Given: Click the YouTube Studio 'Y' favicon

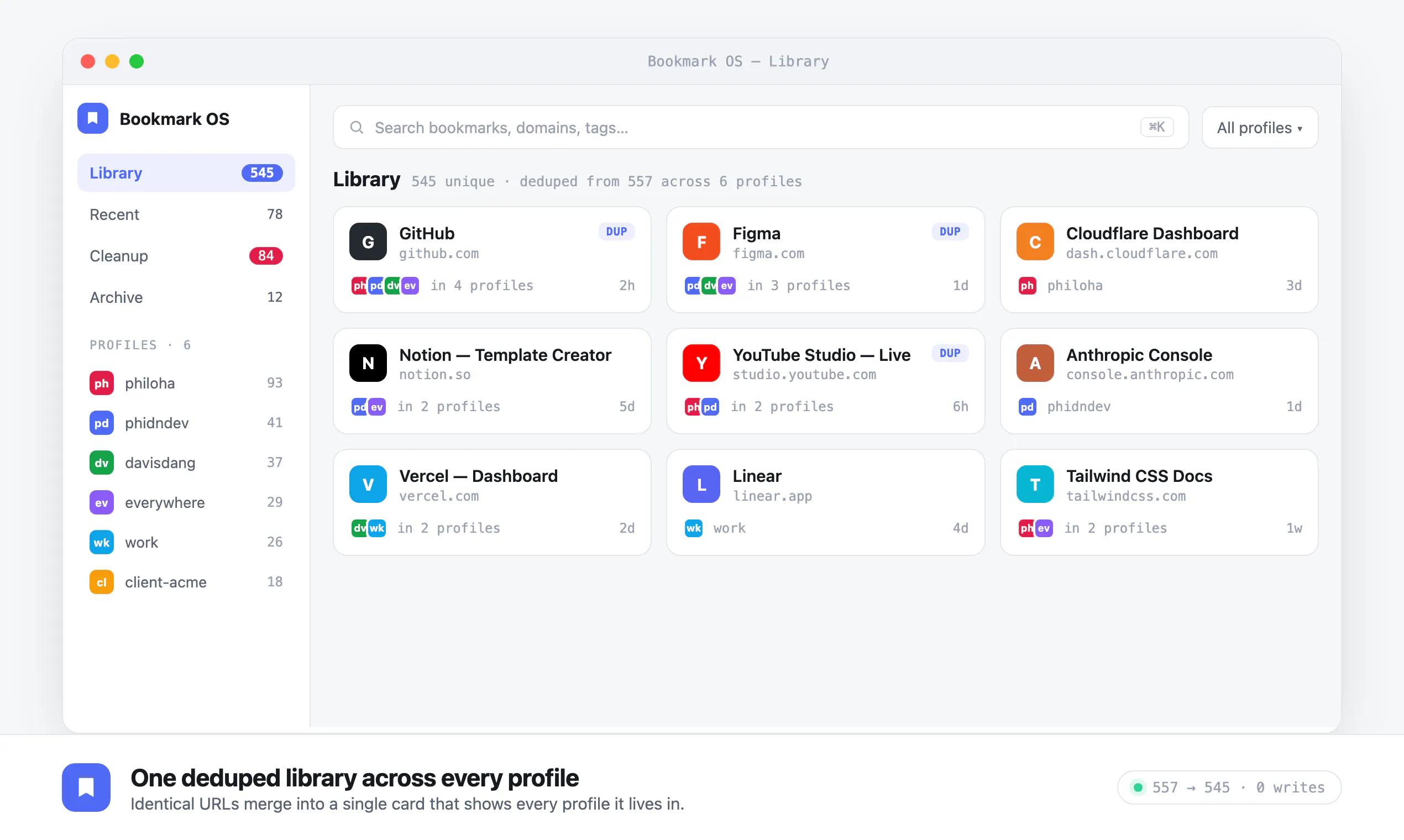Looking at the screenshot, I should [701, 363].
